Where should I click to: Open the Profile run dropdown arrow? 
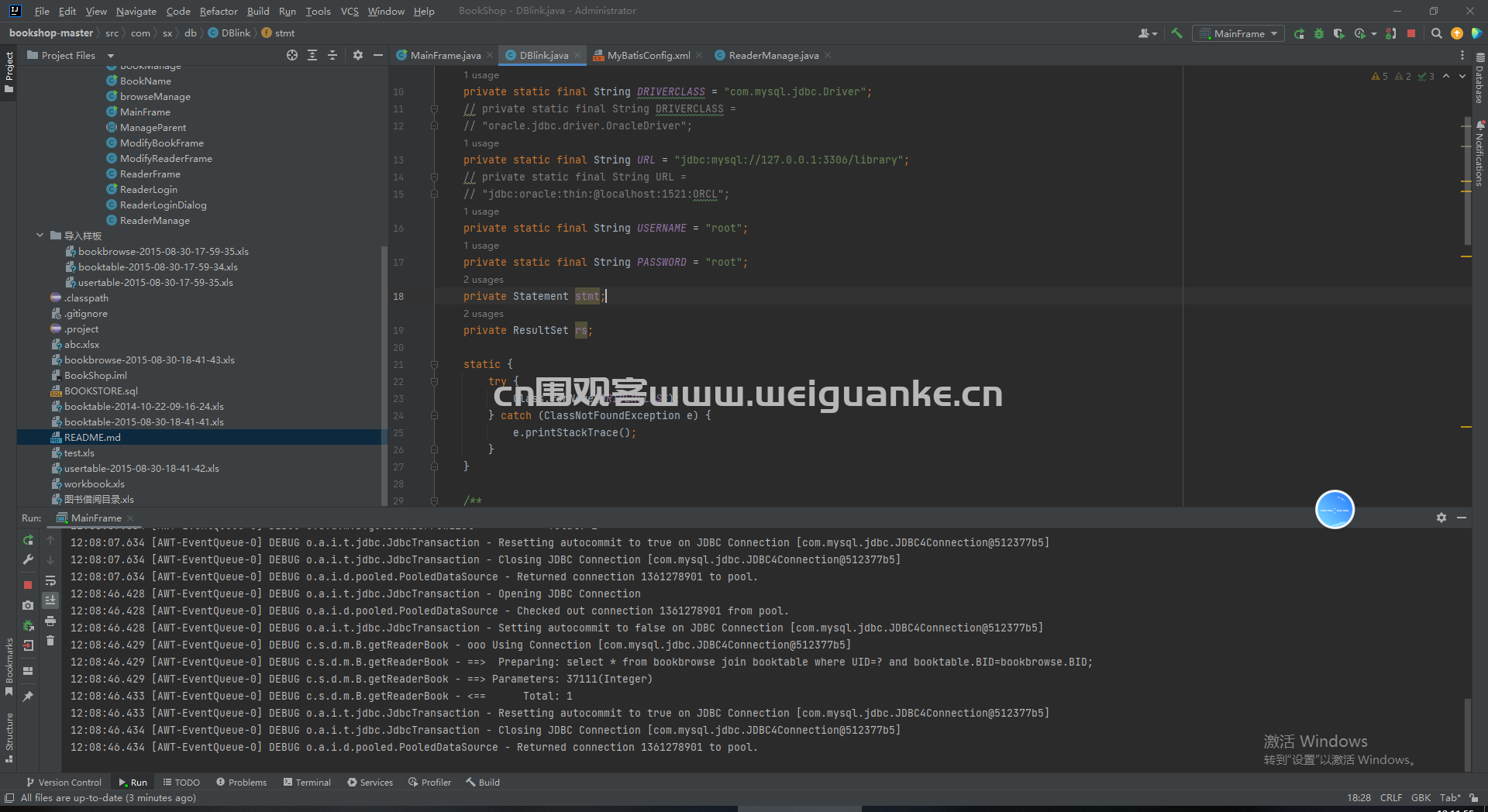1374,33
